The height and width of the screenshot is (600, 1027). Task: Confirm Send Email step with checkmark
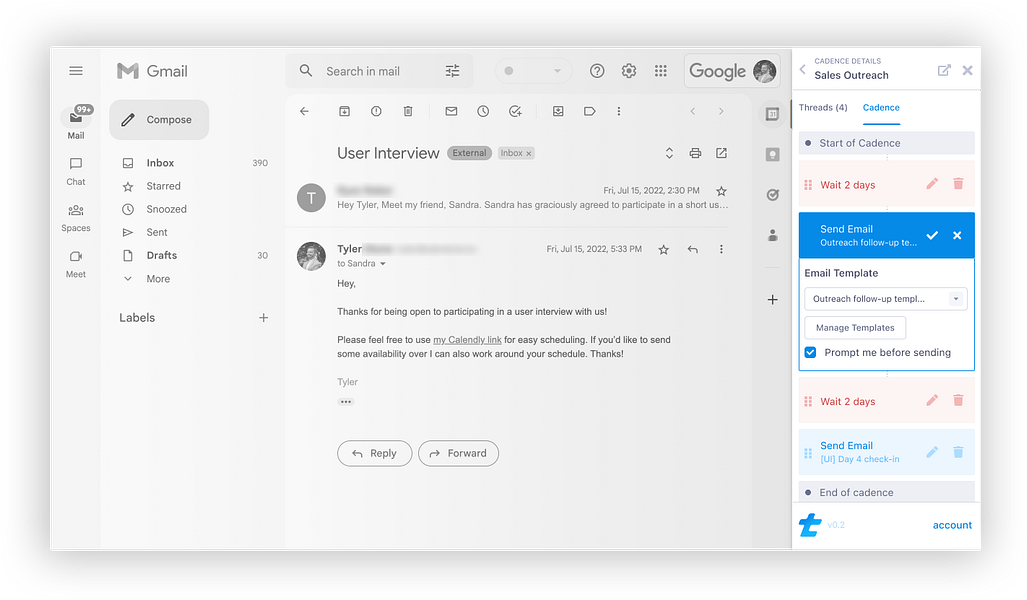tap(932, 235)
